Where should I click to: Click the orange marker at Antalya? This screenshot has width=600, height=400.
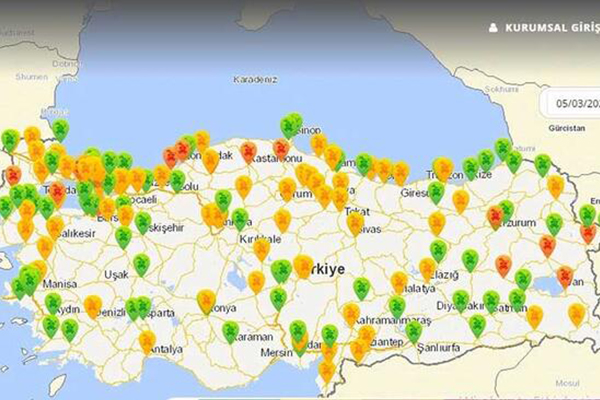(x=147, y=342)
